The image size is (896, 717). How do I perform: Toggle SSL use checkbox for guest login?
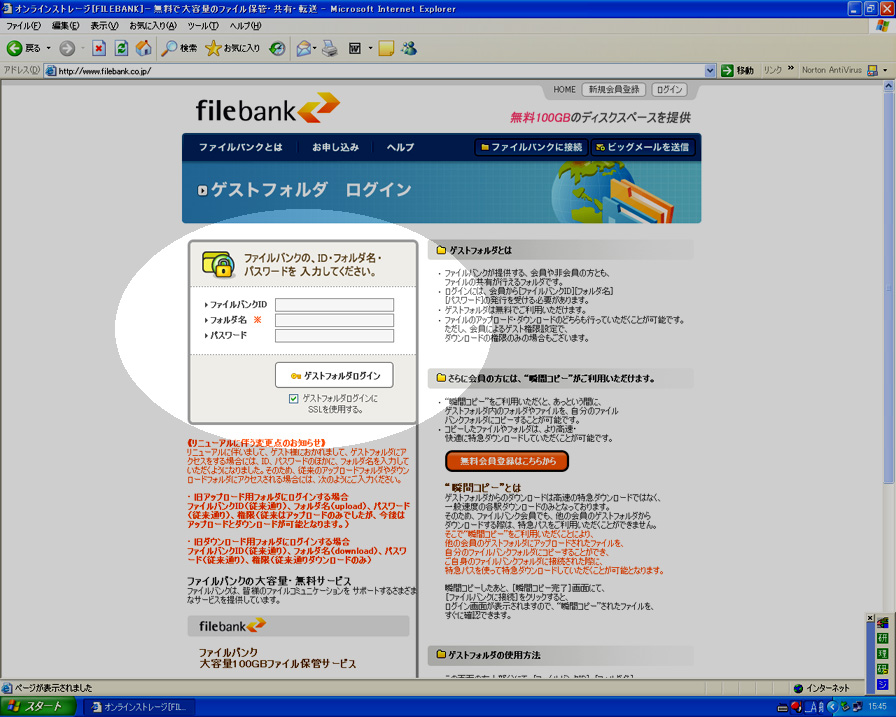294,399
